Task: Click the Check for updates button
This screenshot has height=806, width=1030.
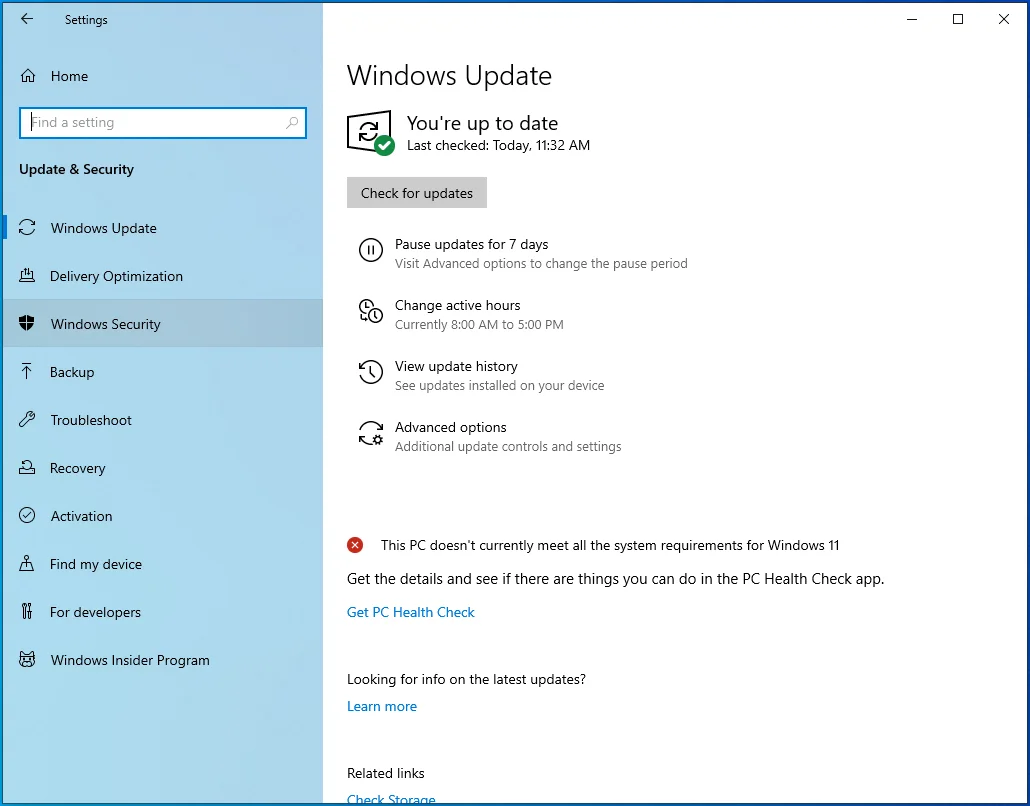Action: coord(416,192)
